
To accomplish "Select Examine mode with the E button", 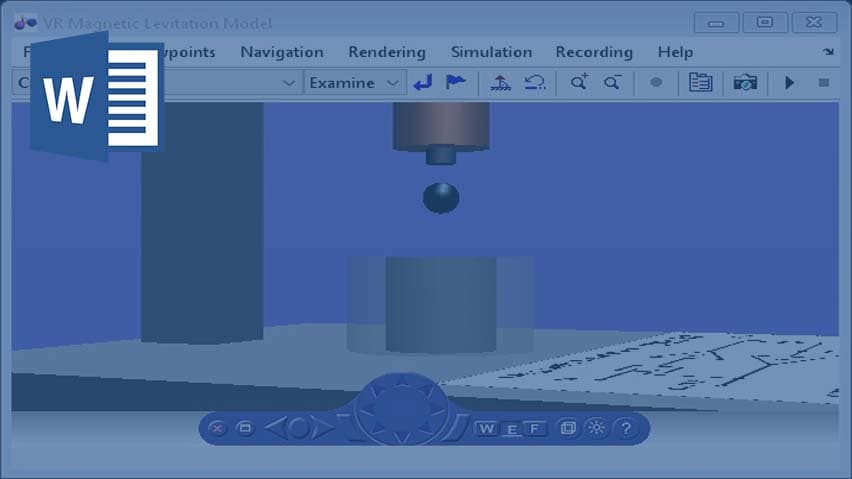I will [511, 429].
